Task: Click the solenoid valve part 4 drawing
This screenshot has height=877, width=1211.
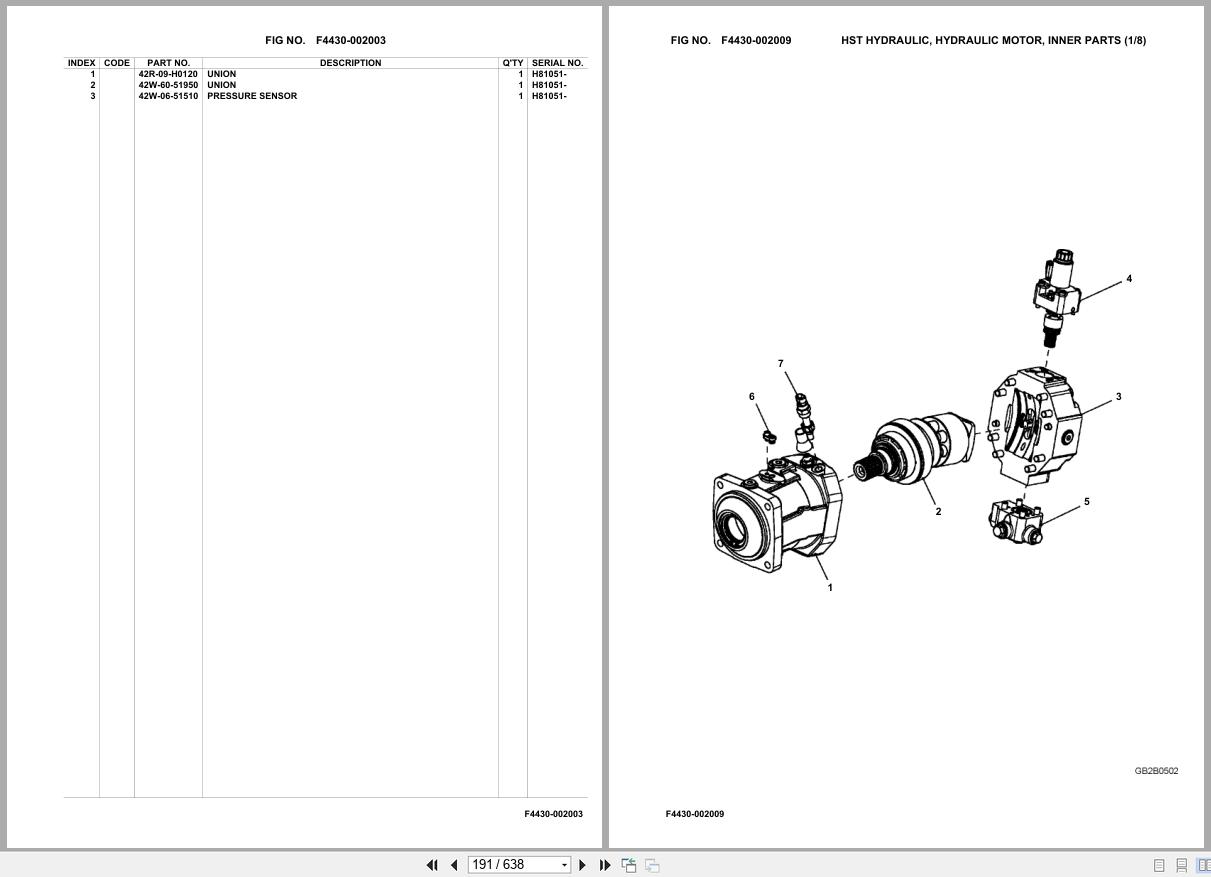Action: point(1056,298)
